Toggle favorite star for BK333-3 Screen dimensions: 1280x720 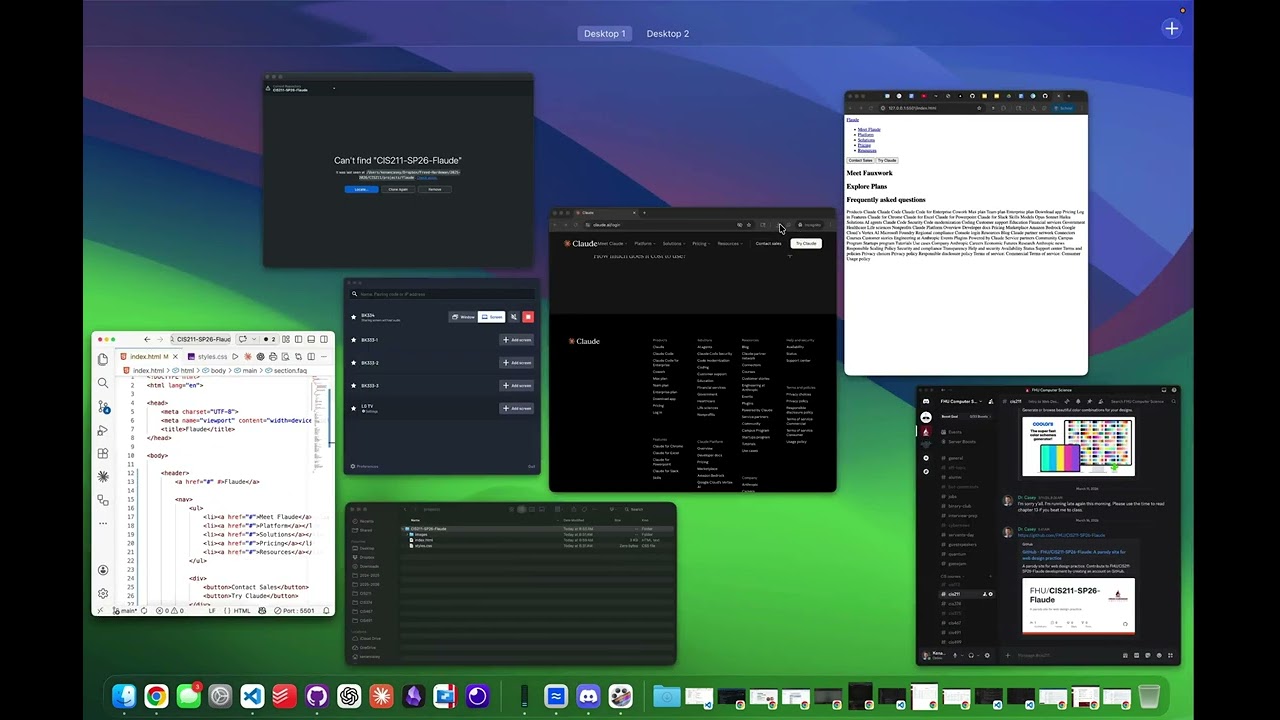pyautogui.click(x=354, y=386)
